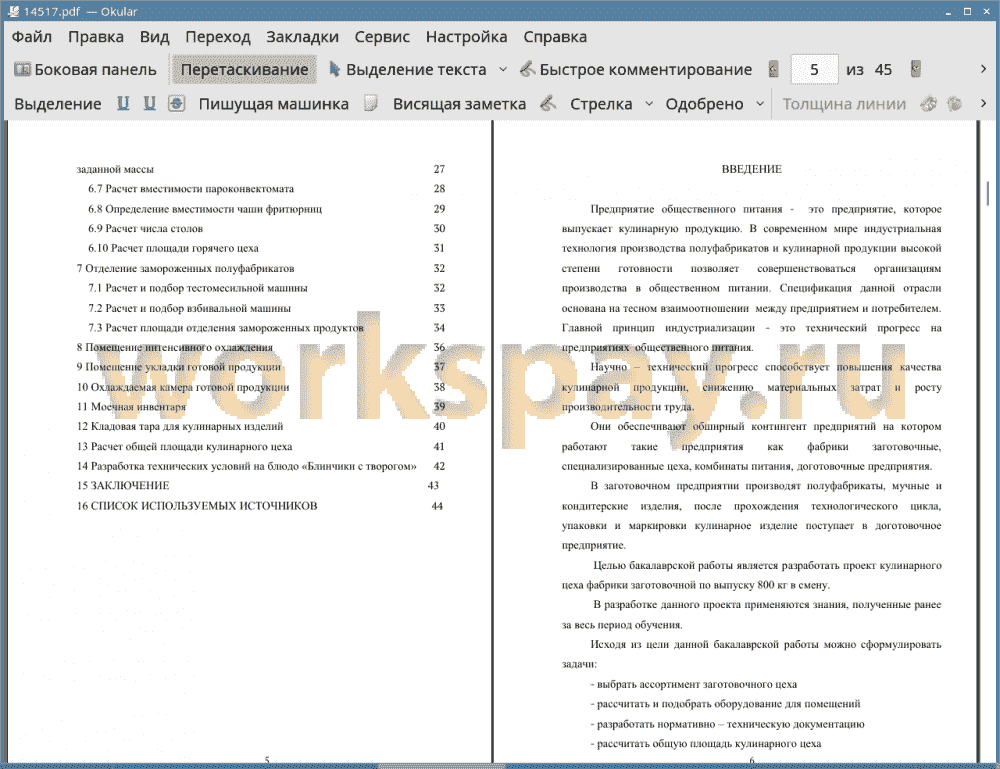Expand the hidden main toolbar items chevron

[983, 70]
